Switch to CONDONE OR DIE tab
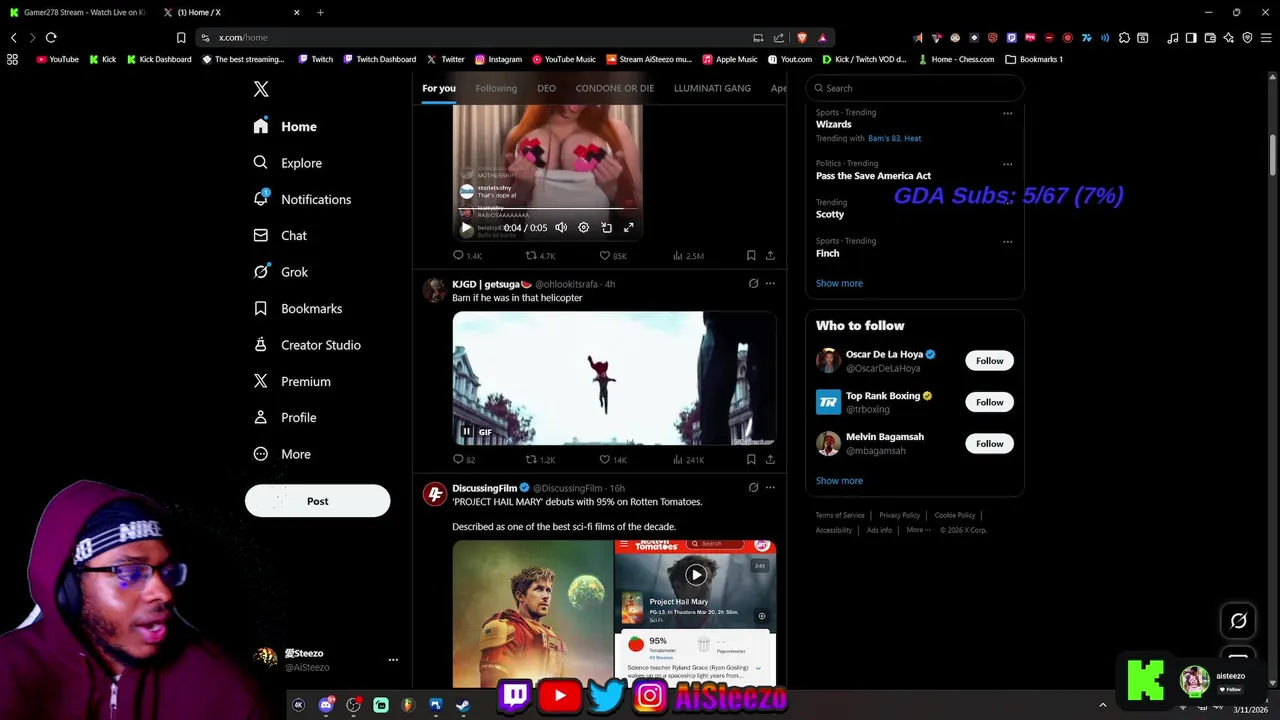 [615, 88]
